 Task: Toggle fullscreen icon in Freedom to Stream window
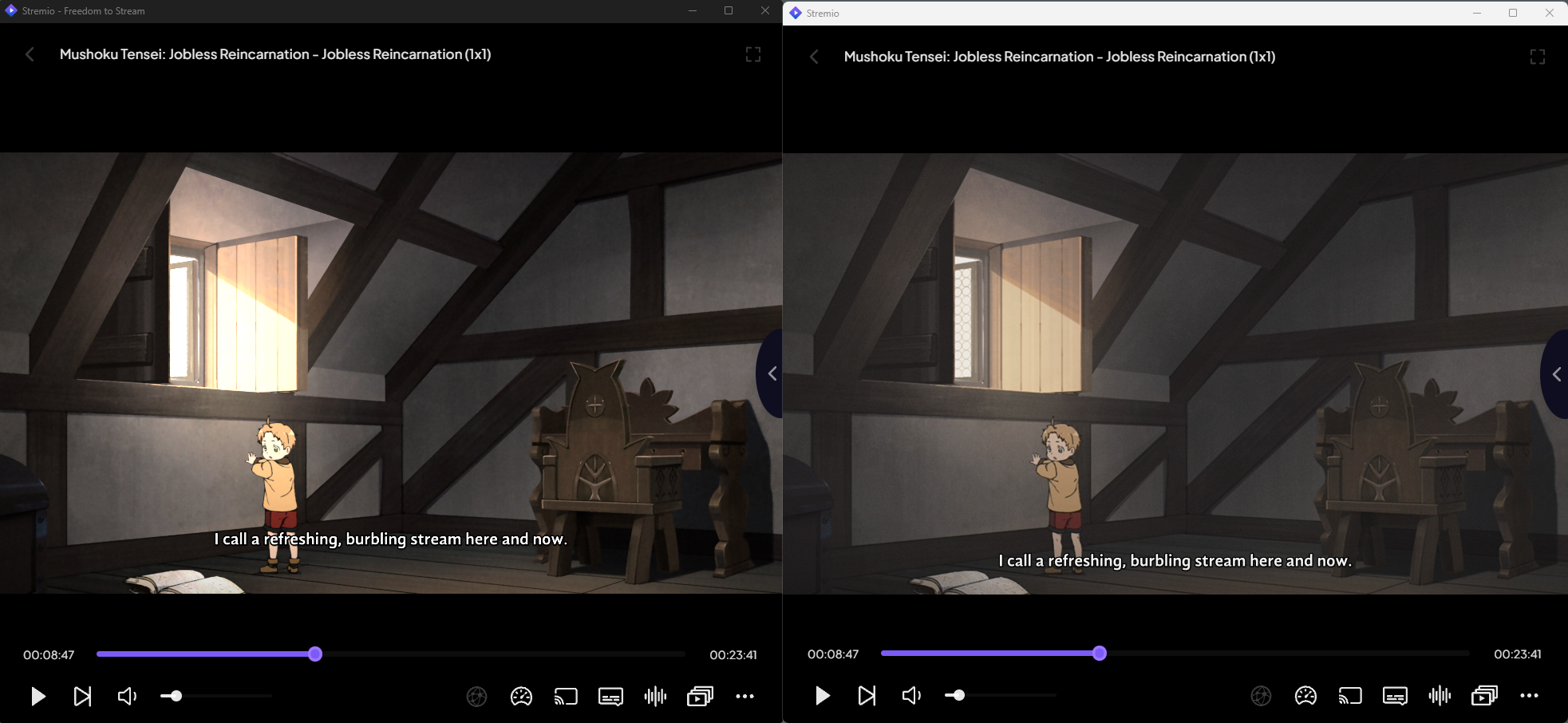point(753,54)
